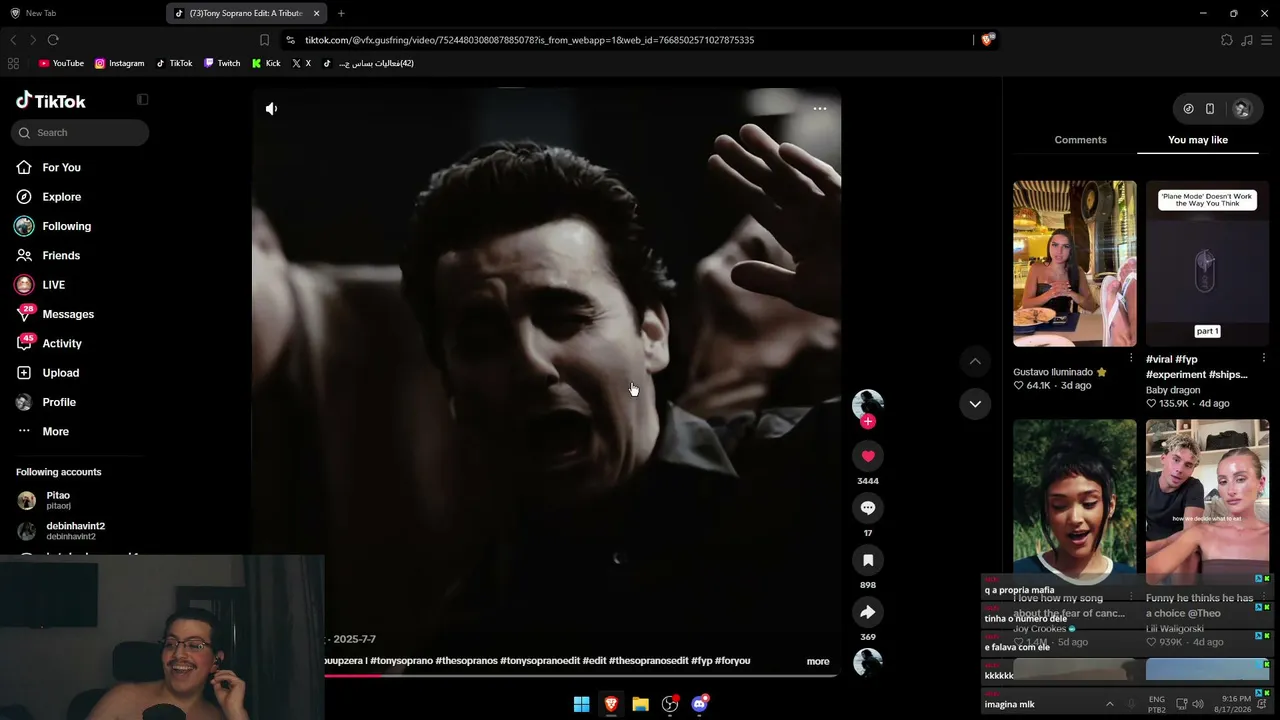The height and width of the screenshot is (720, 1280).
Task: Go to the previous video with up arrow
Action: click(975, 361)
